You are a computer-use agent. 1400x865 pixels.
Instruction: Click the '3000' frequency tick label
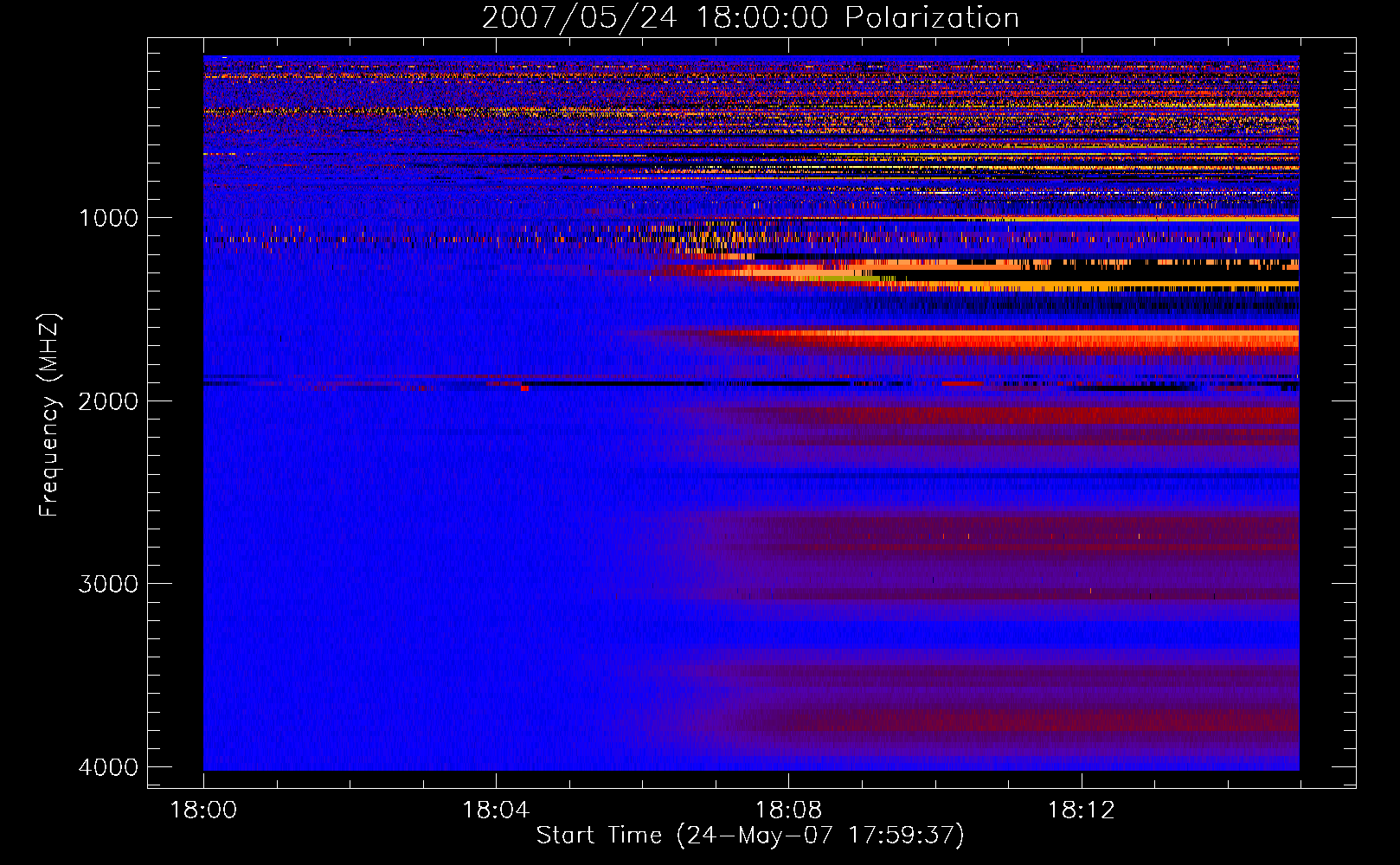(x=108, y=584)
